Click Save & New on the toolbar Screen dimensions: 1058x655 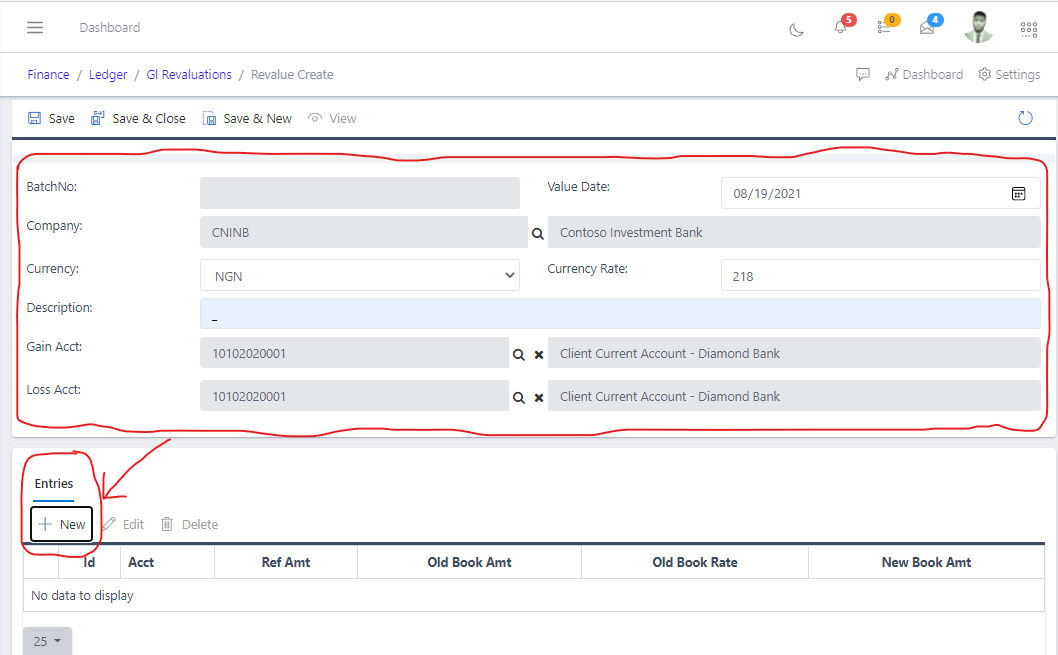(247, 117)
